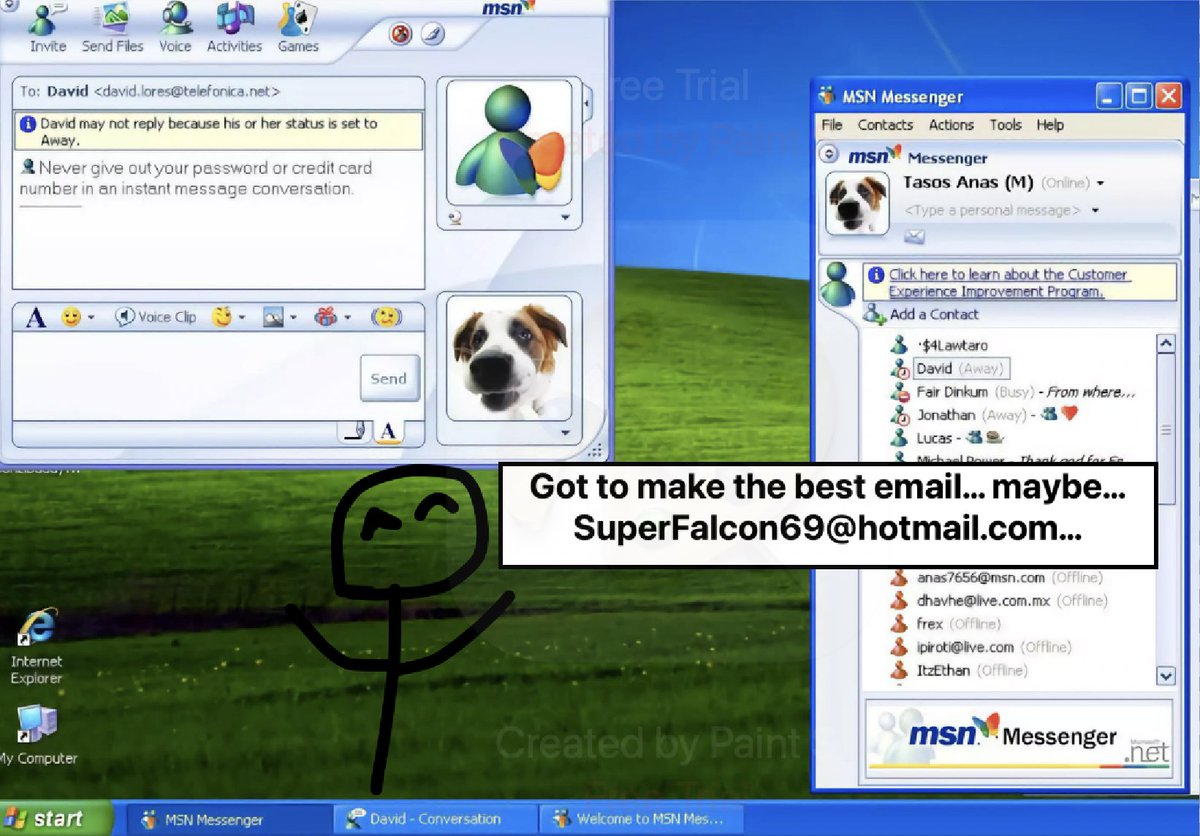Open the personal message dropdown arrow

point(1096,211)
